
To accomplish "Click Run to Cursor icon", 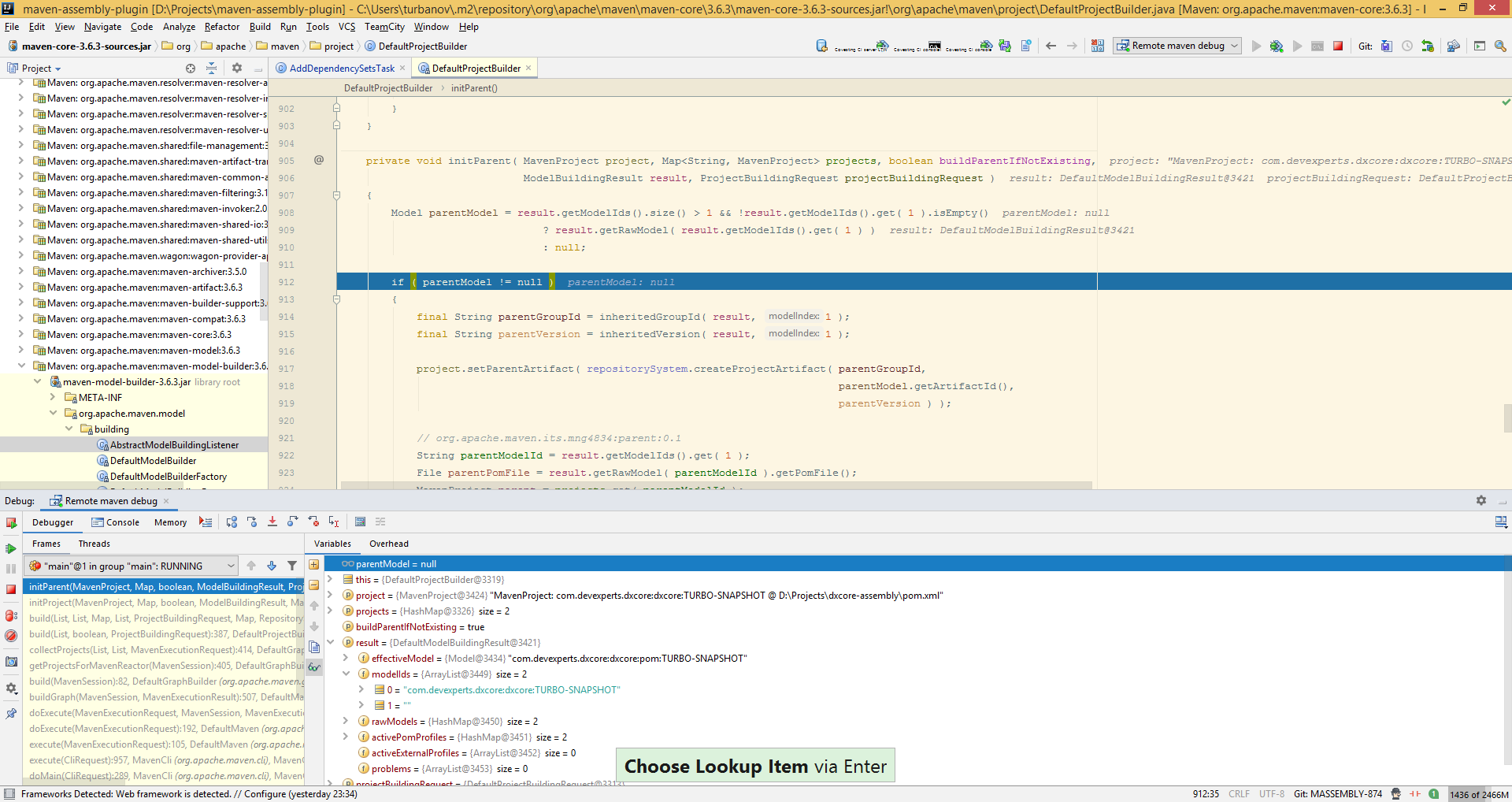I will (x=334, y=522).
